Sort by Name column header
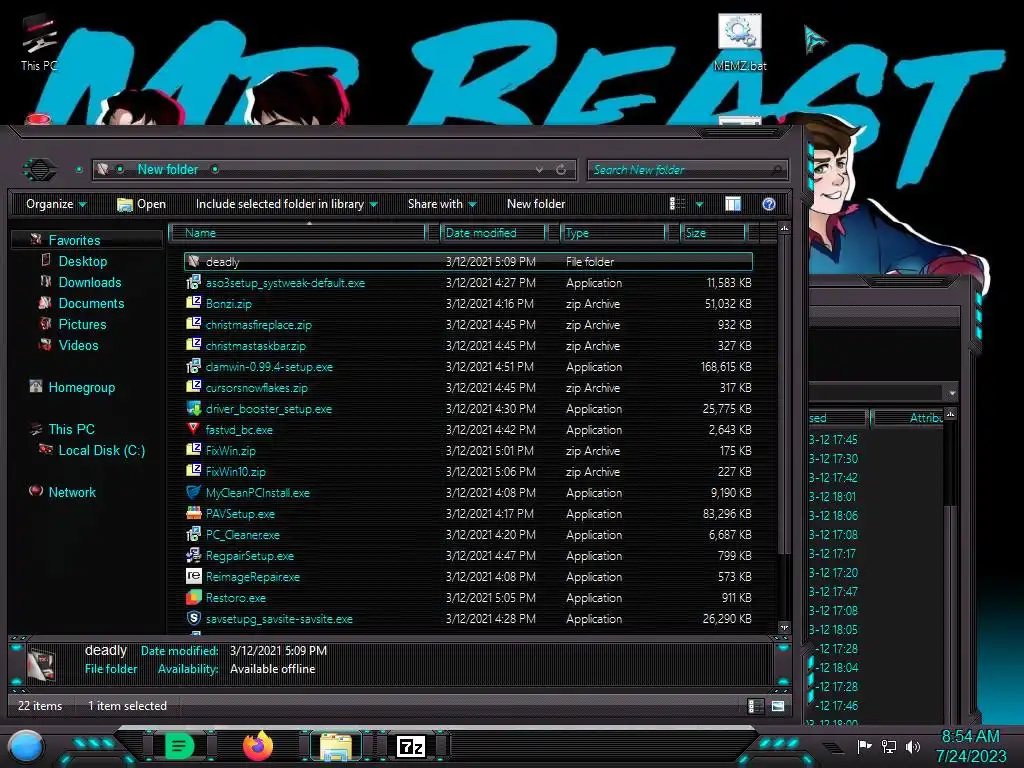The height and width of the screenshot is (768, 1024). tap(298, 232)
